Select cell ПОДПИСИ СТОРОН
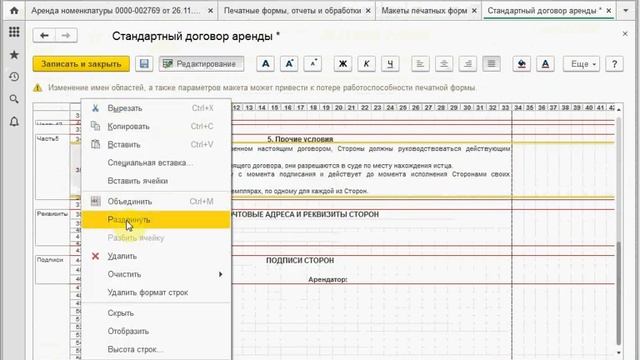Image resolution: width=640 pixels, height=360 pixels. coord(300,260)
